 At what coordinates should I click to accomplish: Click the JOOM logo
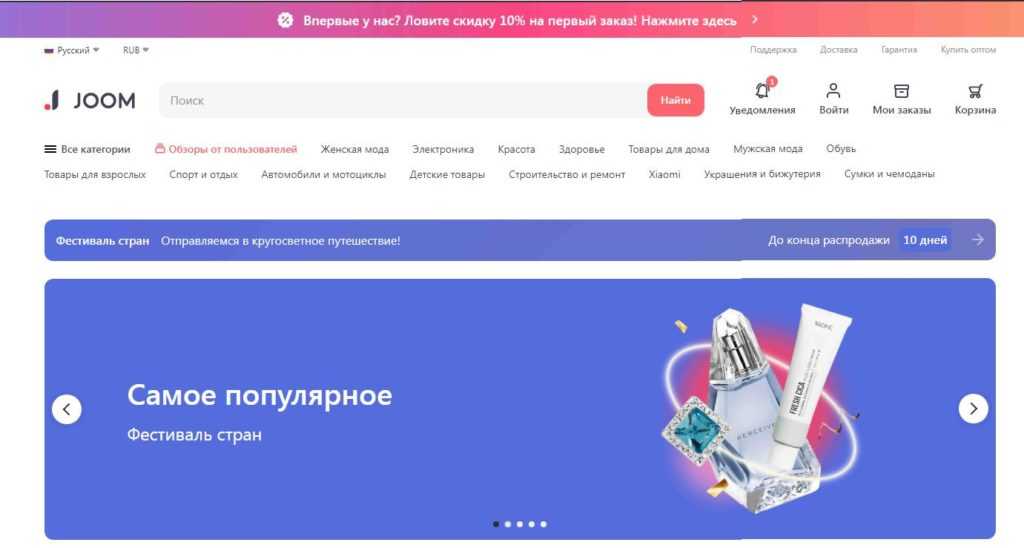pos(89,100)
